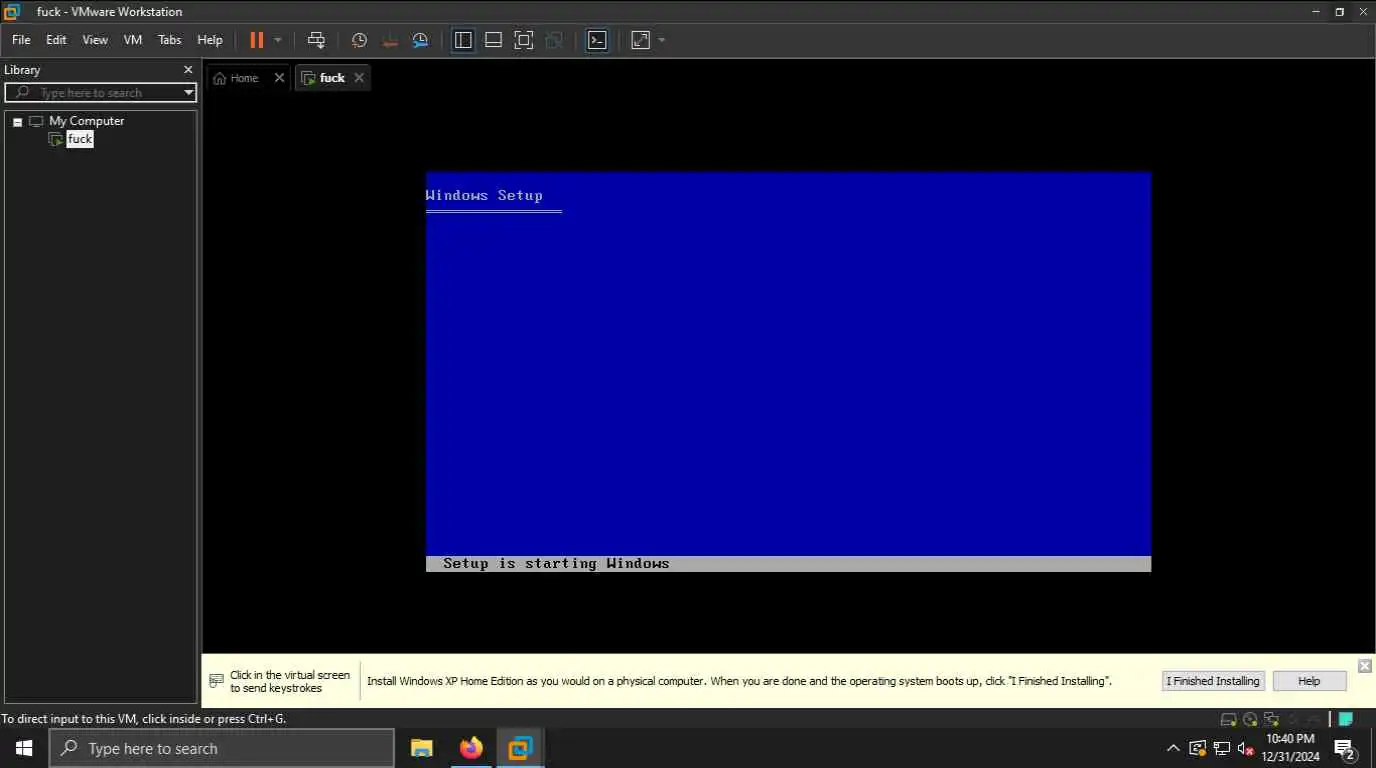This screenshot has height=768, width=1376.
Task: Switch to the Home tab
Action: 236,78
